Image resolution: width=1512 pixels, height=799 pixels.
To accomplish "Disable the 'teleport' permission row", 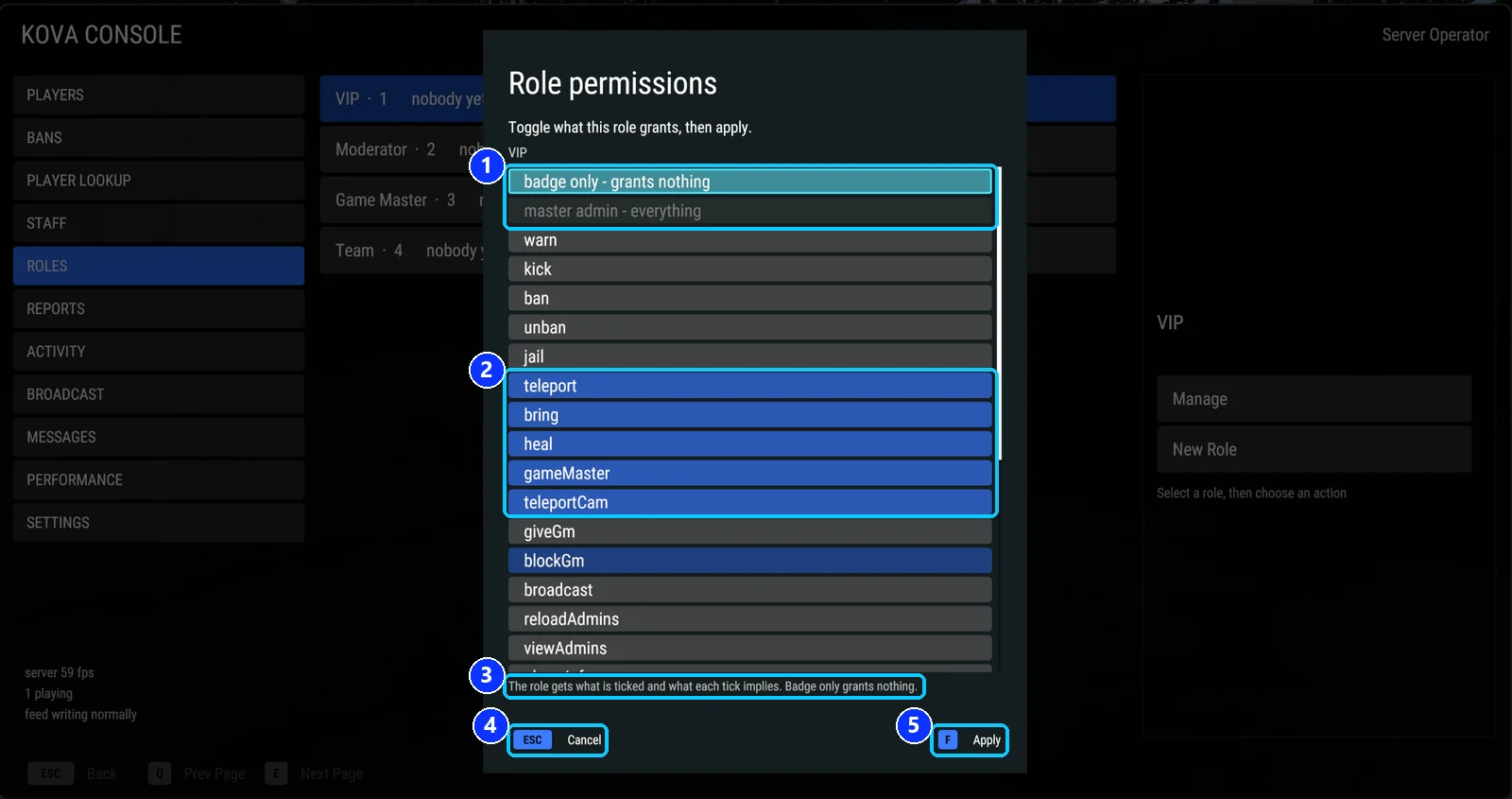I will [749, 386].
